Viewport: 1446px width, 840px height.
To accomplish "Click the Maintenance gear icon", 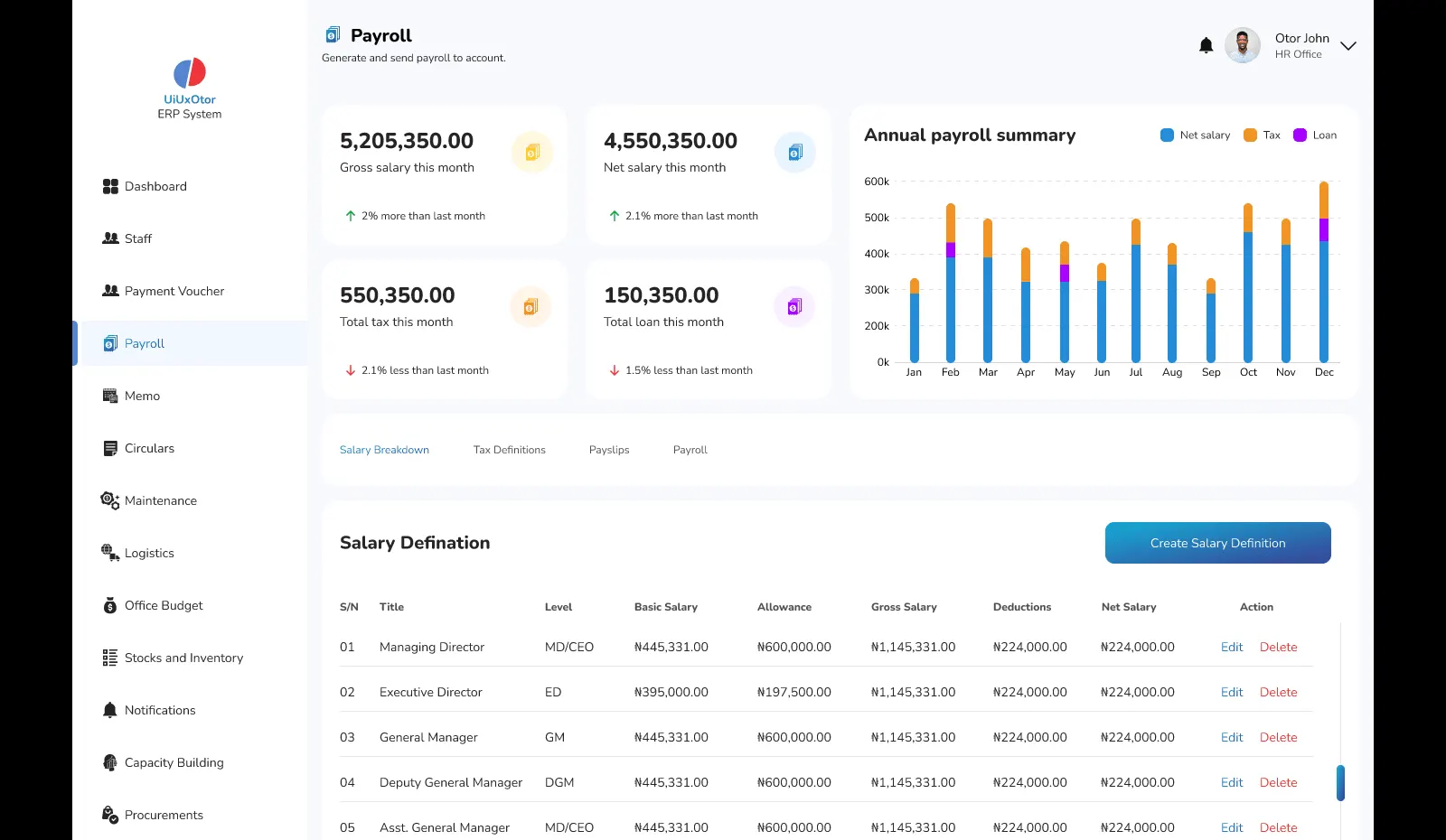I will click(110, 500).
